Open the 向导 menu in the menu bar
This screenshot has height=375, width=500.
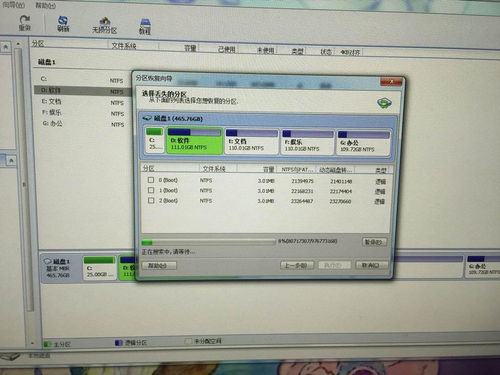tap(14, 5)
